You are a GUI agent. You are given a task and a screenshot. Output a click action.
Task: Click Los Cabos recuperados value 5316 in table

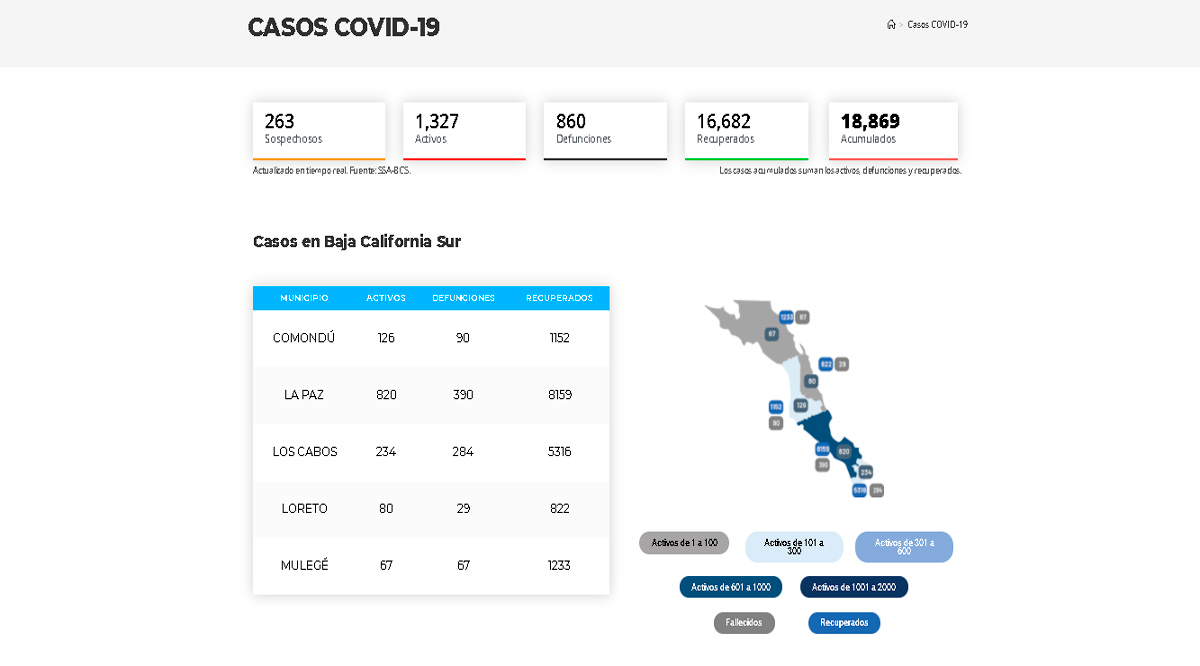pyautogui.click(x=559, y=452)
